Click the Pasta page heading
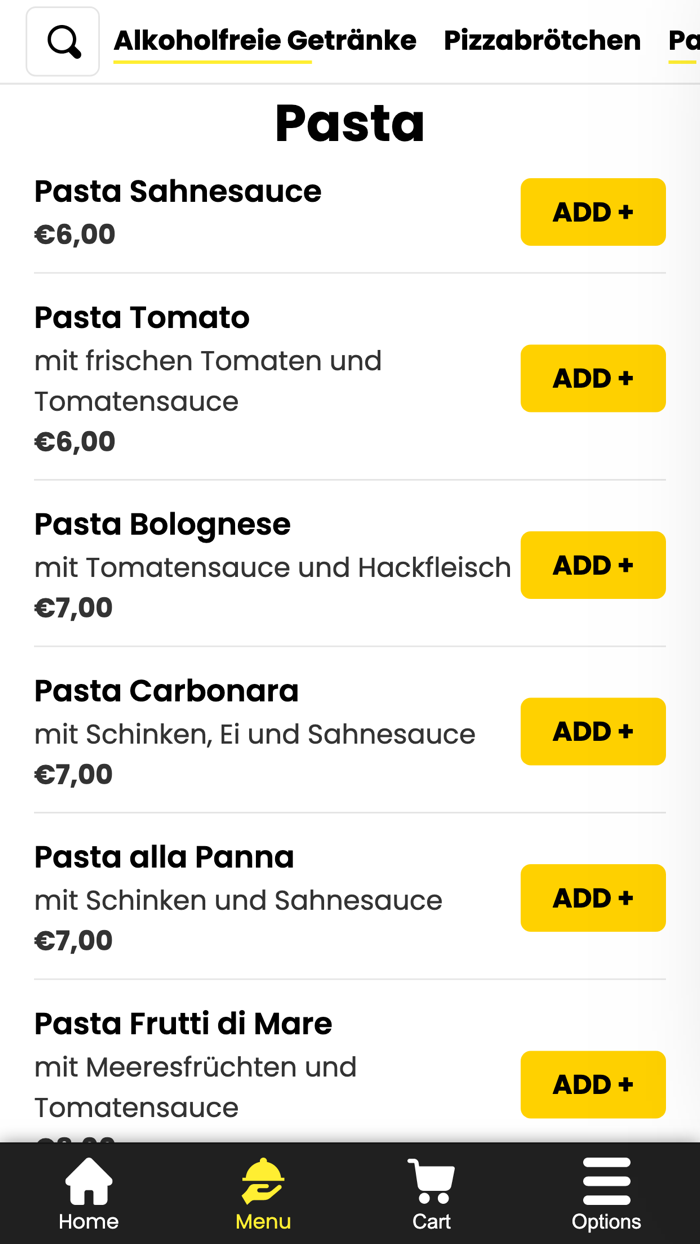Viewport: 700px width, 1244px height. [x=350, y=122]
